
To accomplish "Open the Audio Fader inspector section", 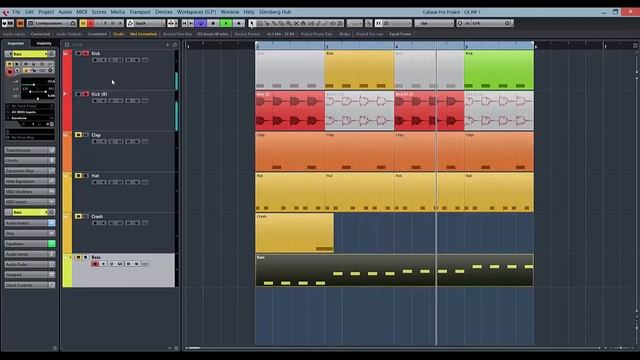I will [x=29, y=264].
